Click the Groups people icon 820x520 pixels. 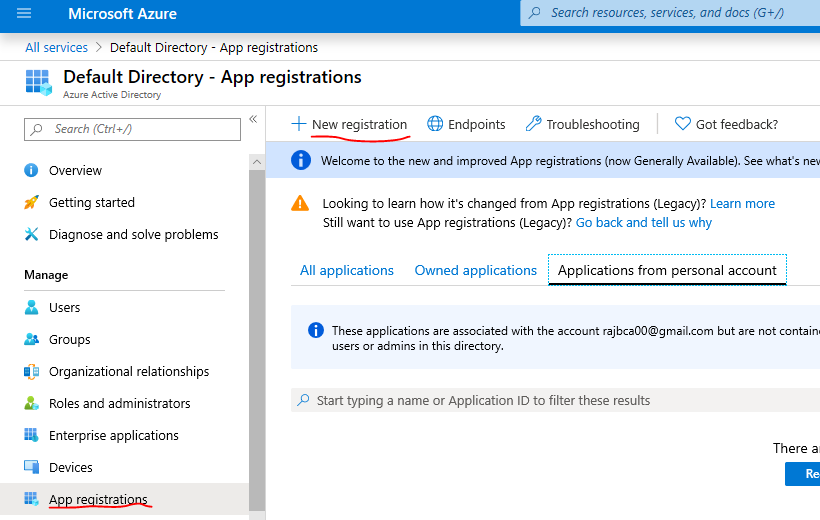tap(31, 340)
